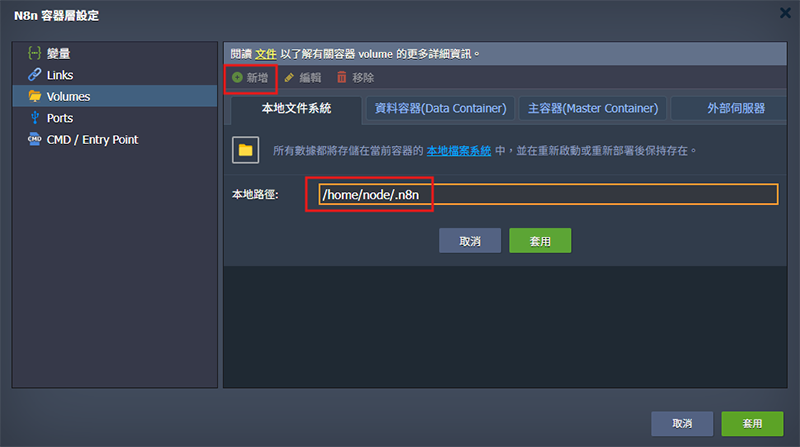
Task: Click the red trash 移除 icon
Action: (342, 78)
